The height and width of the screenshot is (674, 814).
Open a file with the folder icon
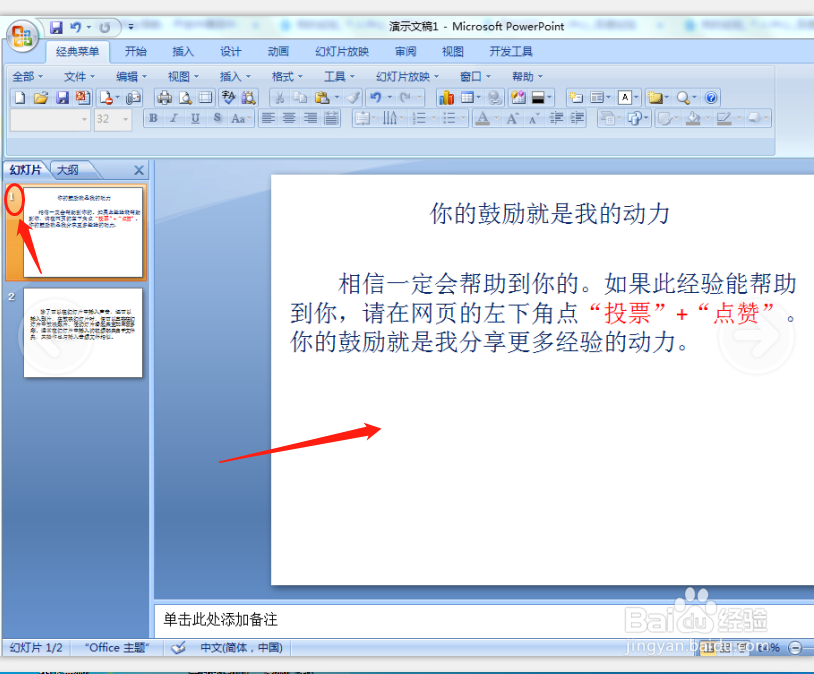coord(41,98)
